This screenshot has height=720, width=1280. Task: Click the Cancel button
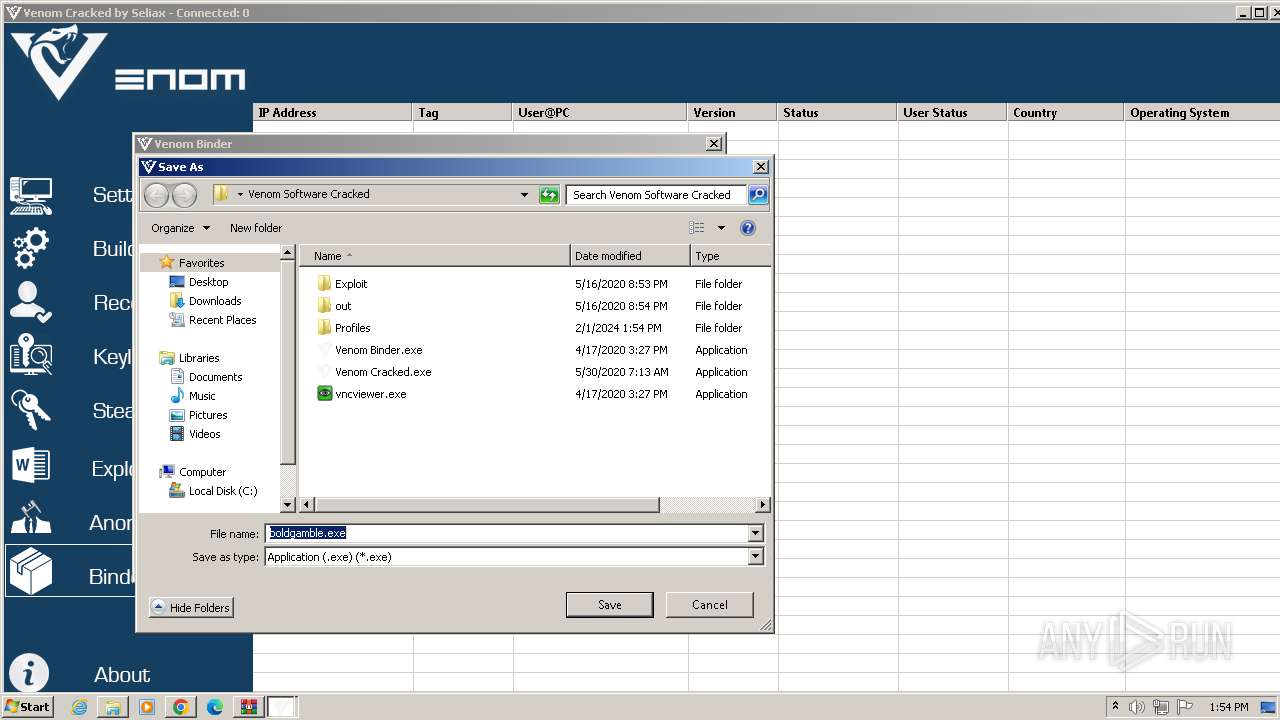tap(710, 605)
